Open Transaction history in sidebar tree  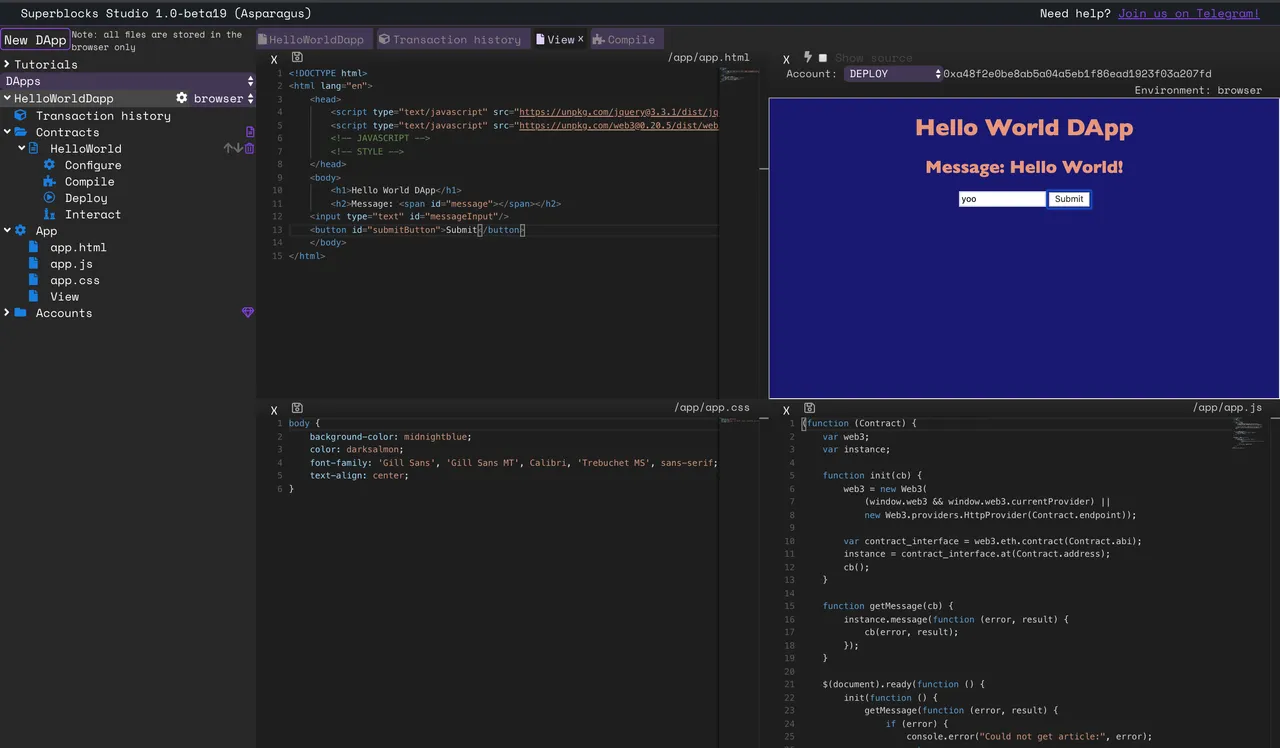(x=103, y=115)
